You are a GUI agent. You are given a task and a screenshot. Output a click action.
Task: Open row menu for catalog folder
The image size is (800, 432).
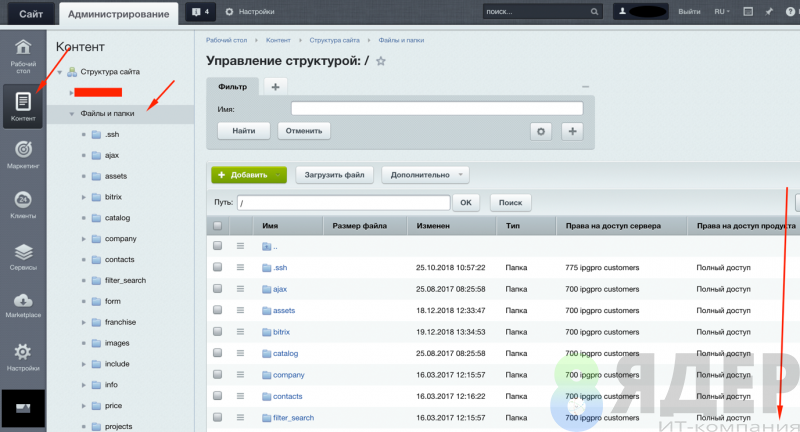pos(240,353)
